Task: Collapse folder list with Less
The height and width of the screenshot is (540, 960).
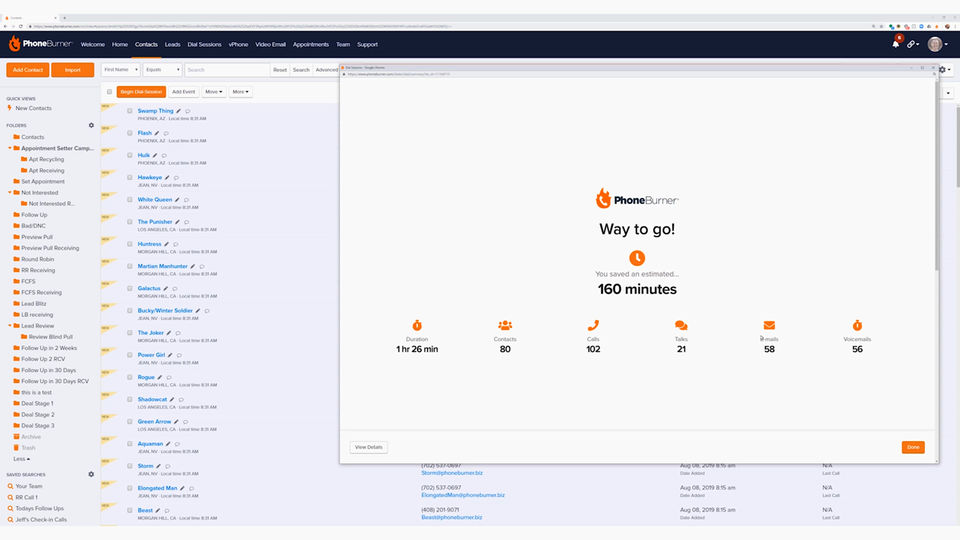Action: pos(21,459)
